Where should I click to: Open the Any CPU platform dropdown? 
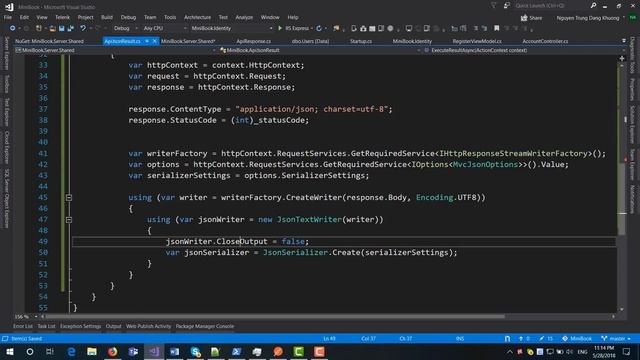coord(164,28)
